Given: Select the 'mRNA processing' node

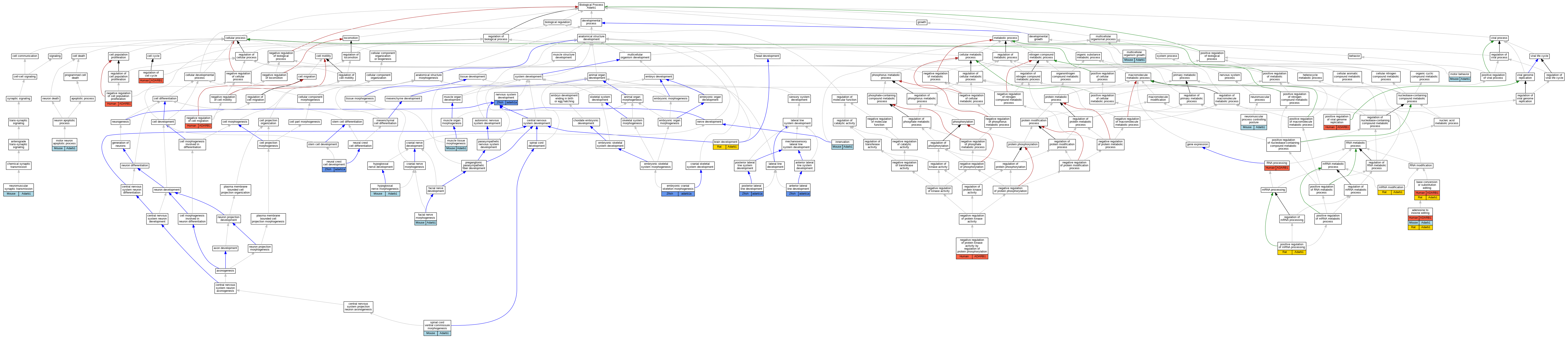Looking at the screenshot, I should pos(1273,190).
